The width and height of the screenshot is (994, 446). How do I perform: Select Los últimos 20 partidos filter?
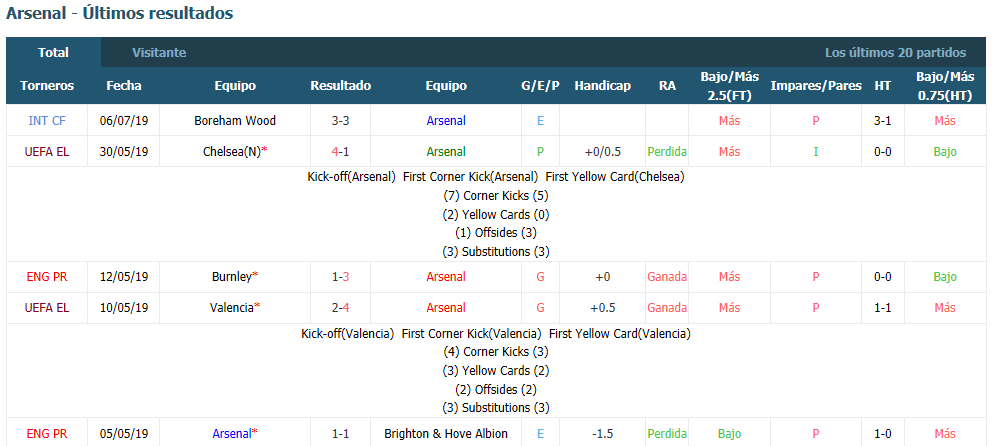(895, 53)
